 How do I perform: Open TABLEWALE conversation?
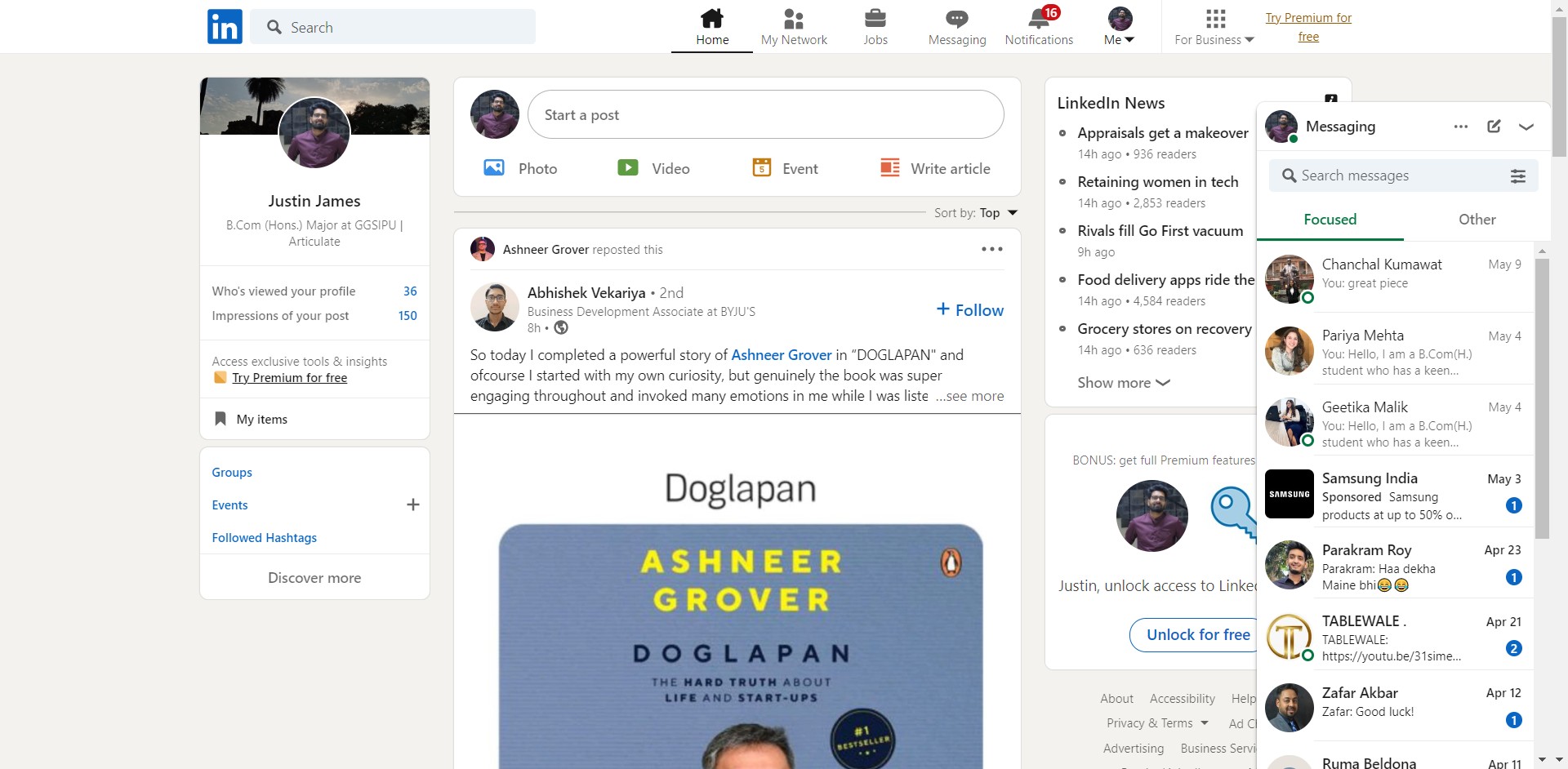[x=1395, y=634]
